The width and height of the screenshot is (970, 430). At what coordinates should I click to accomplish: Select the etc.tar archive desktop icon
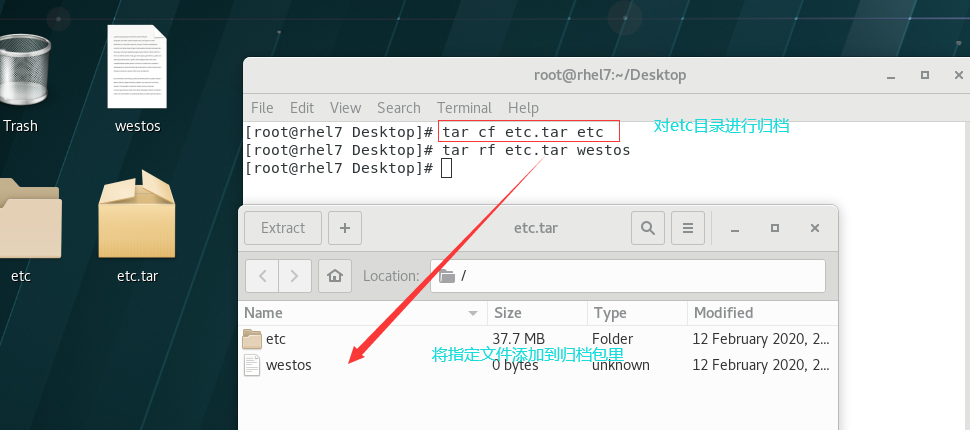tap(137, 228)
